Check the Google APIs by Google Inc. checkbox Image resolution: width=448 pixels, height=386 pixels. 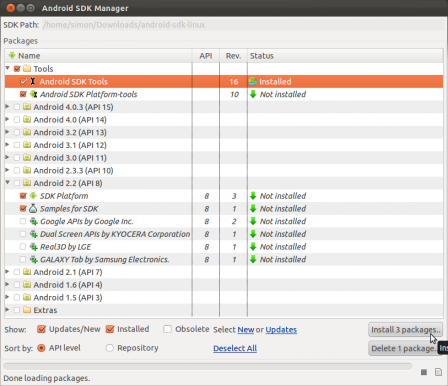pyautogui.click(x=23, y=221)
